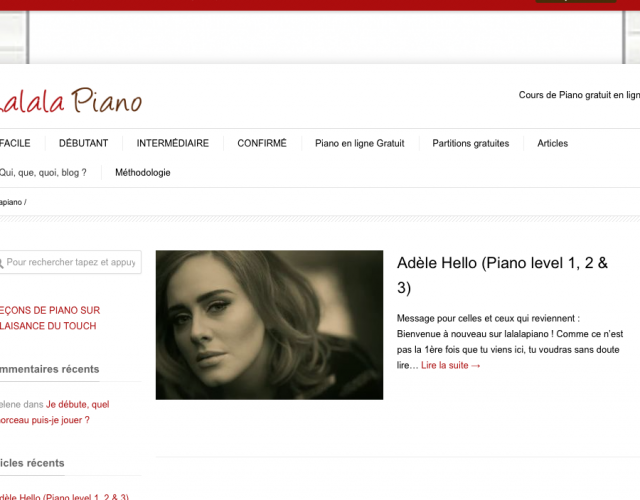Image resolution: width=640 pixels, height=500 pixels.
Task: Open Leçons de piano sidebar link
Action: tap(50, 318)
